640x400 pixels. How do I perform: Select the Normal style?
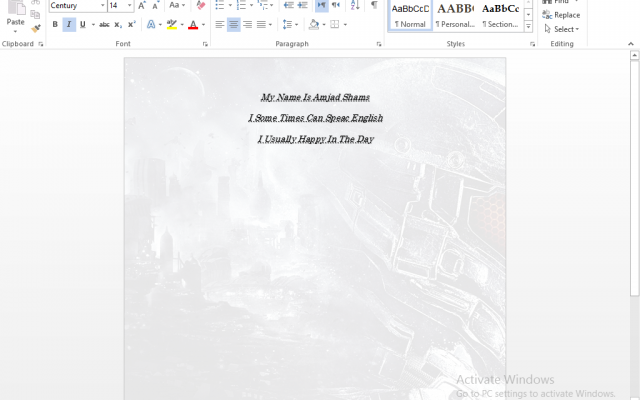(x=410, y=15)
